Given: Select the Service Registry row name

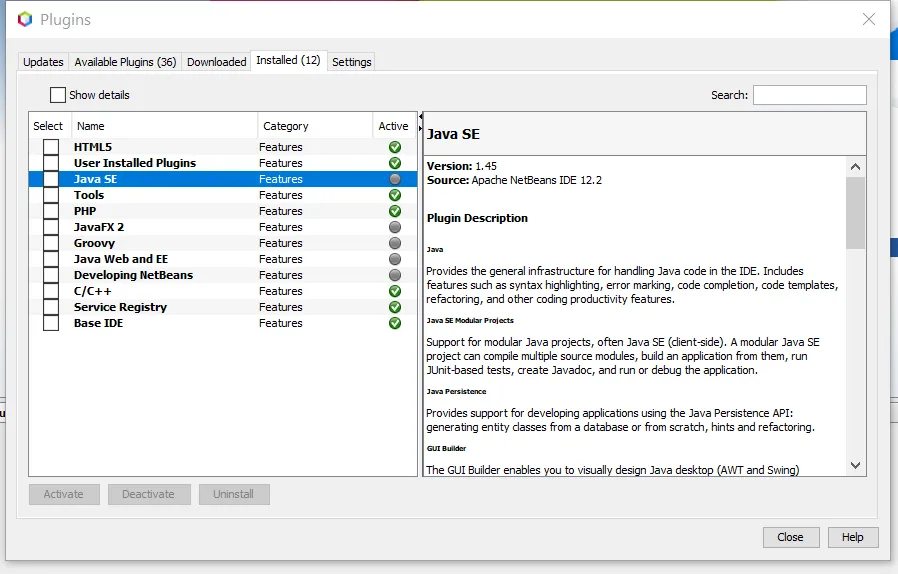Looking at the screenshot, I should click(x=120, y=308).
